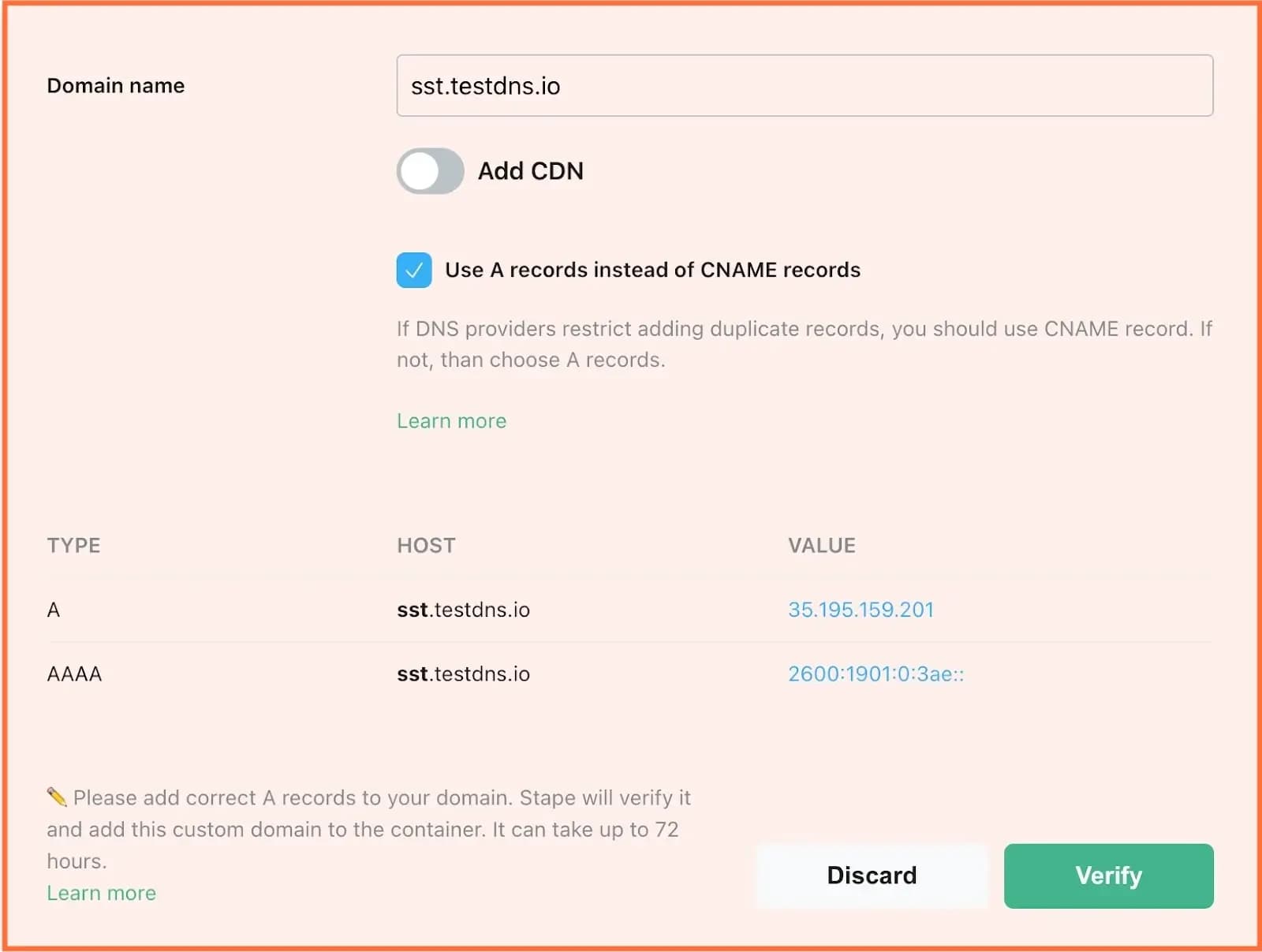This screenshot has width=1262, height=952.
Task: Enable the Add CDN toggle
Action: pyautogui.click(x=429, y=170)
